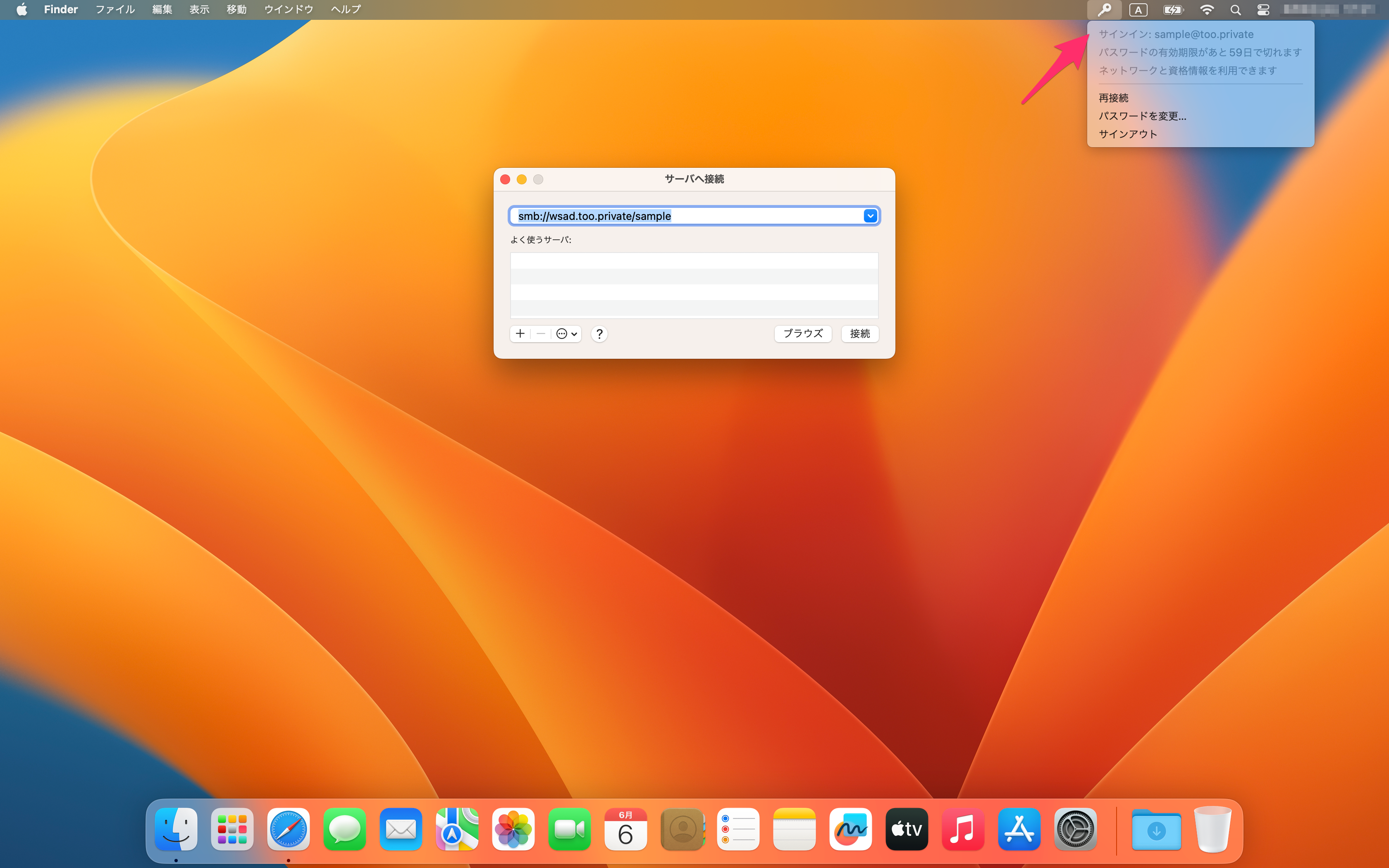Expand recent servers dropdown in address field
The height and width of the screenshot is (868, 1389).
870,216
